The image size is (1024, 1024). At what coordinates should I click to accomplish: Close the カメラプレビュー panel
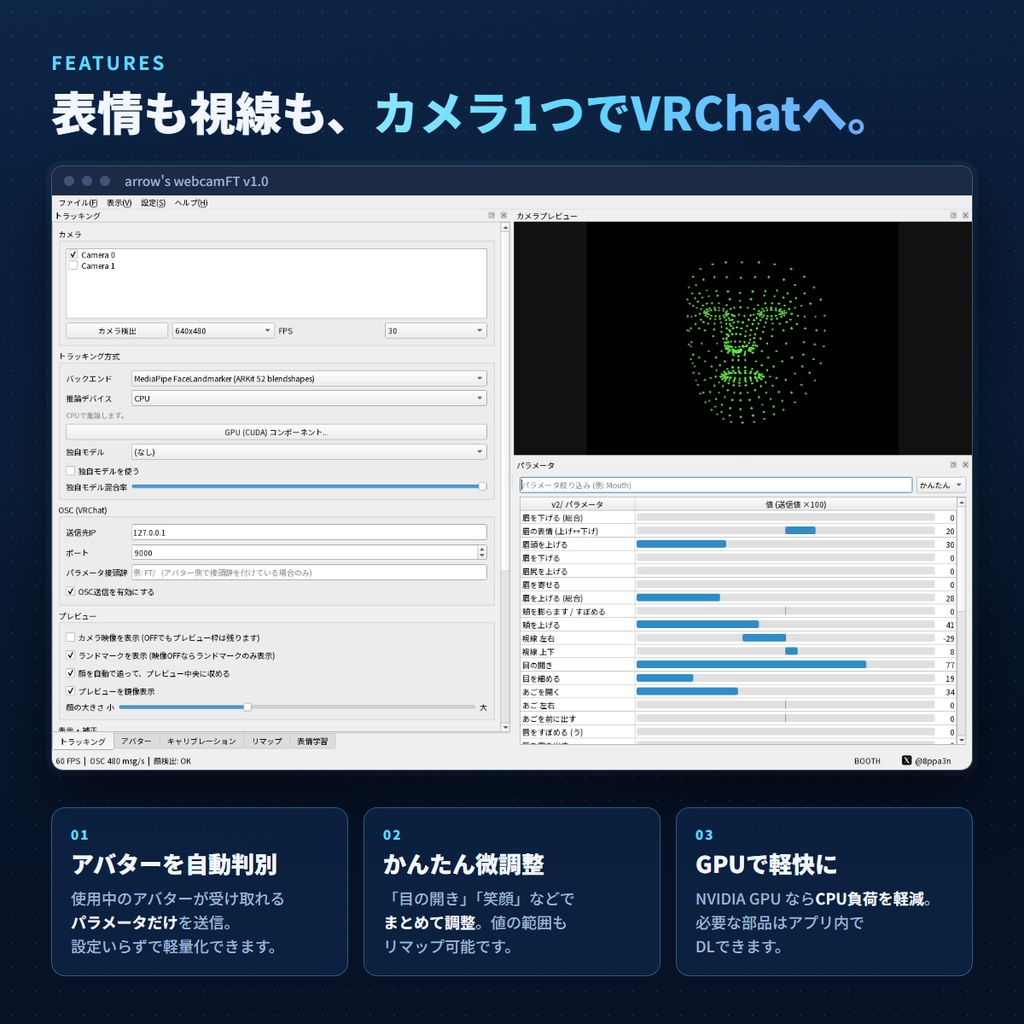coord(965,216)
